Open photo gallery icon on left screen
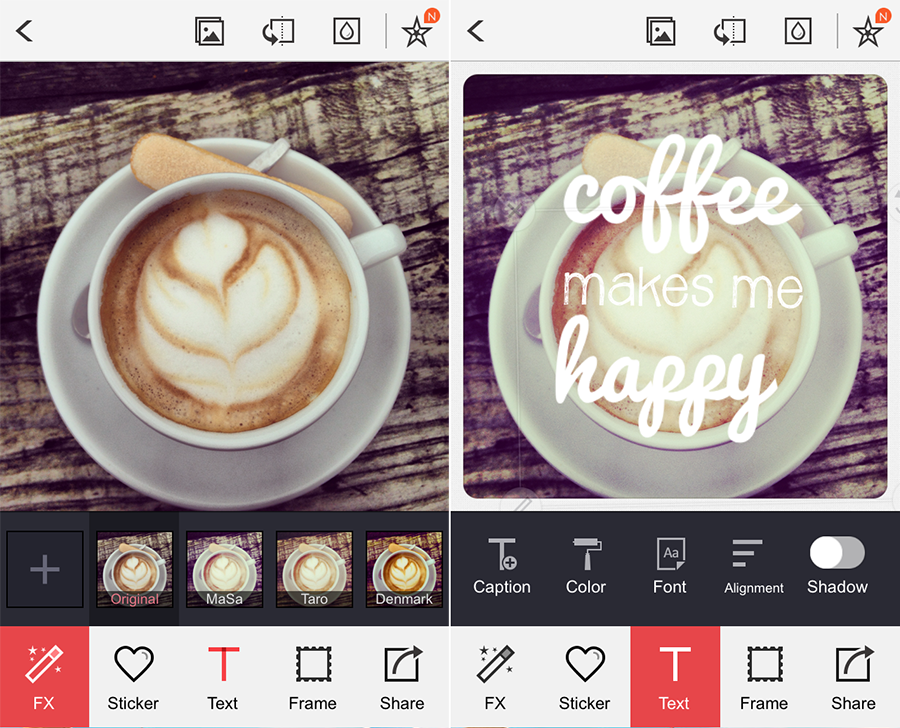Viewport: 900px width, 728px height. [209, 31]
